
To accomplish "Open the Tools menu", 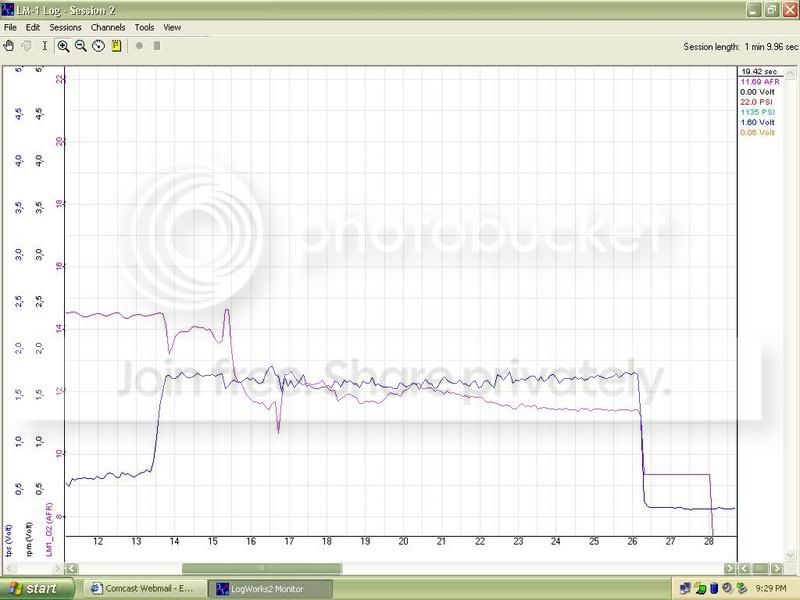I will [x=145, y=27].
